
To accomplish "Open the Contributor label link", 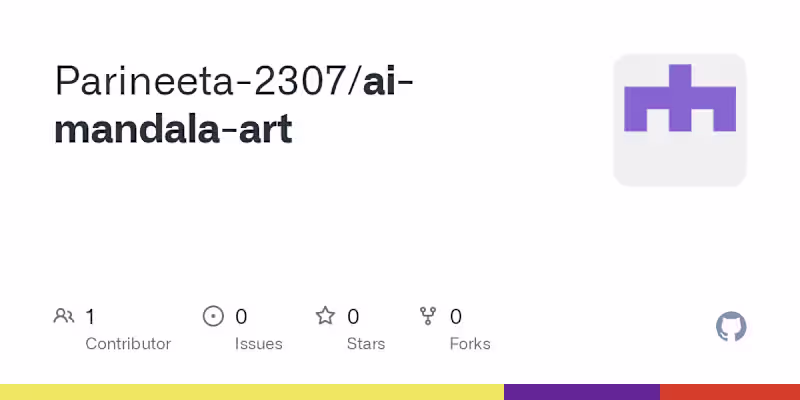I will [x=128, y=344].
